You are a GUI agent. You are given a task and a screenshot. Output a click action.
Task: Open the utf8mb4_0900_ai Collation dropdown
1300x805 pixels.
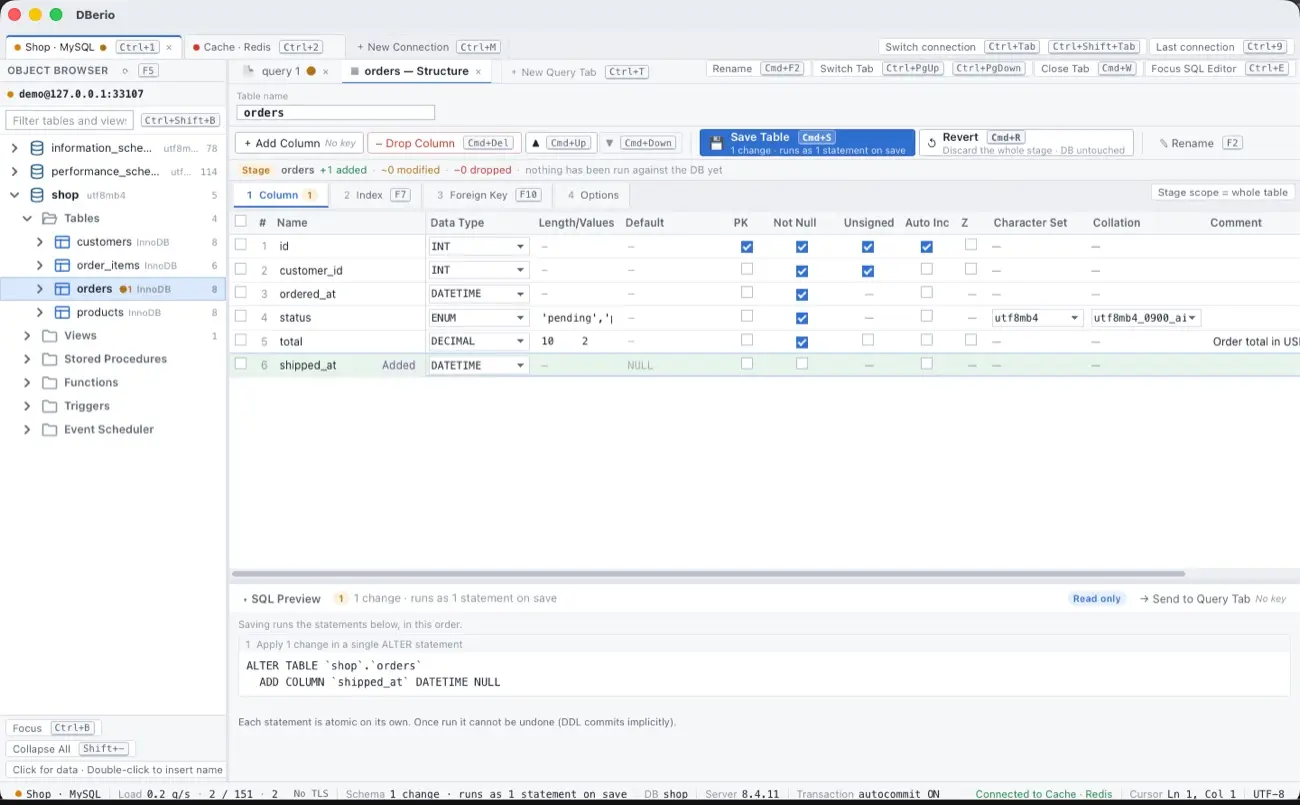click(1146, 318)
